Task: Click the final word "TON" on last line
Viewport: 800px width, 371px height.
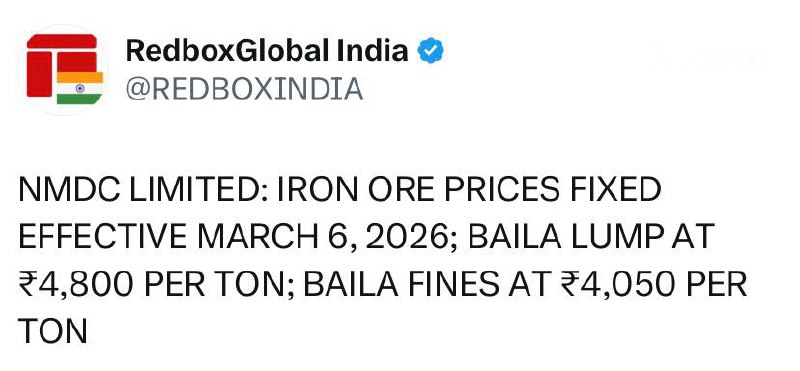Action: click(53, 332)
